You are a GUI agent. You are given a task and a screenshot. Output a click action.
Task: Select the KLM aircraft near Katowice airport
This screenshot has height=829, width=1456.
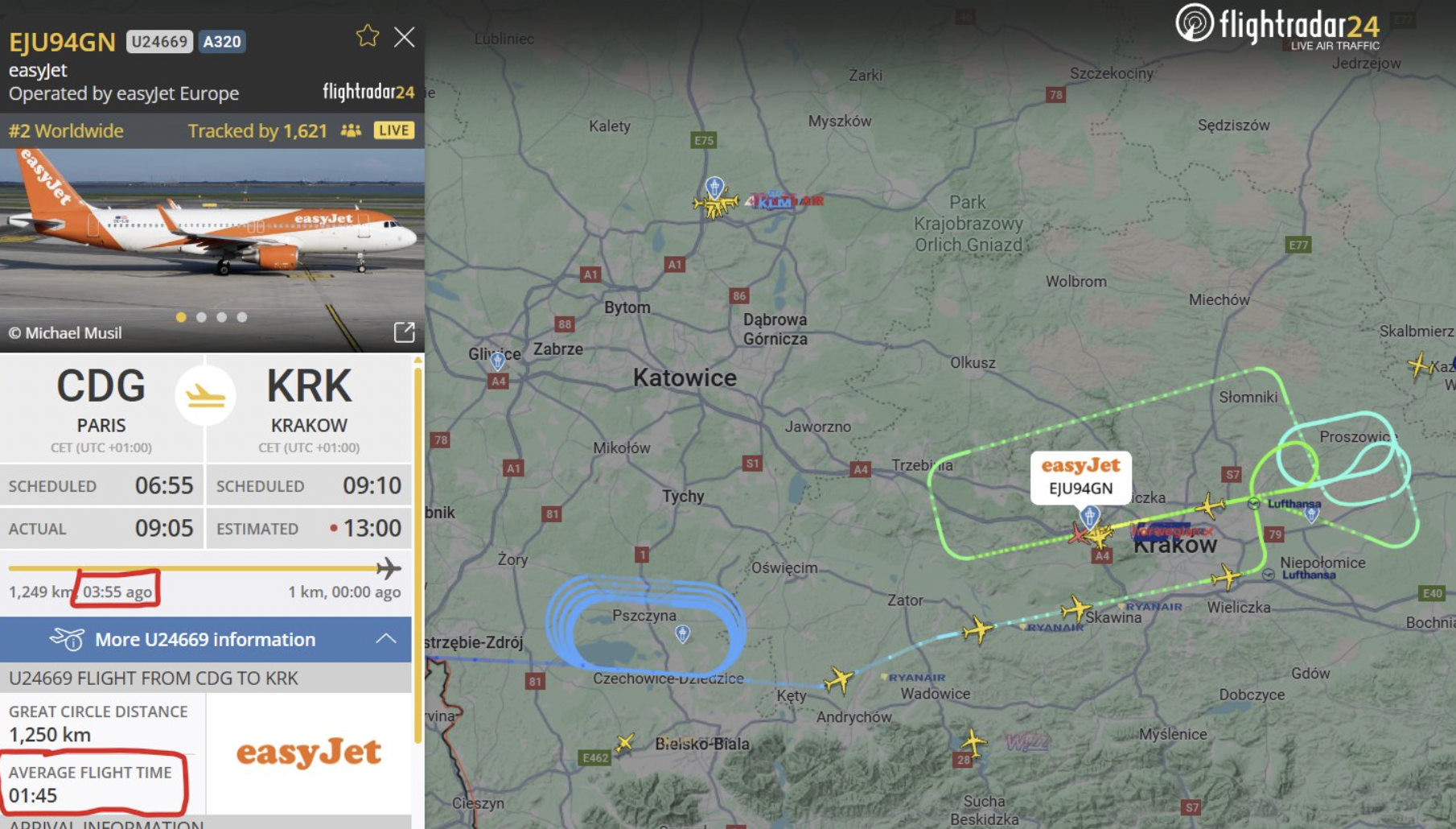click(715, 205)
